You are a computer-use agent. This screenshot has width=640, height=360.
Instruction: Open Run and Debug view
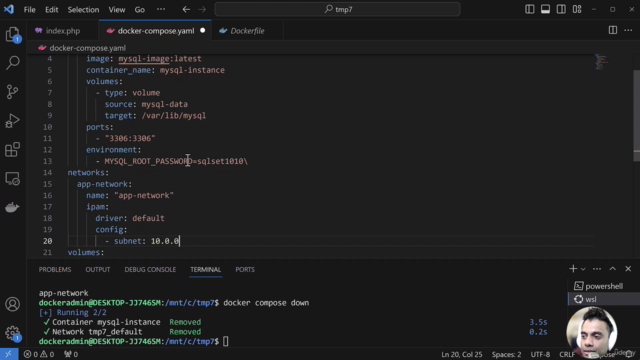tap(13, 121)
